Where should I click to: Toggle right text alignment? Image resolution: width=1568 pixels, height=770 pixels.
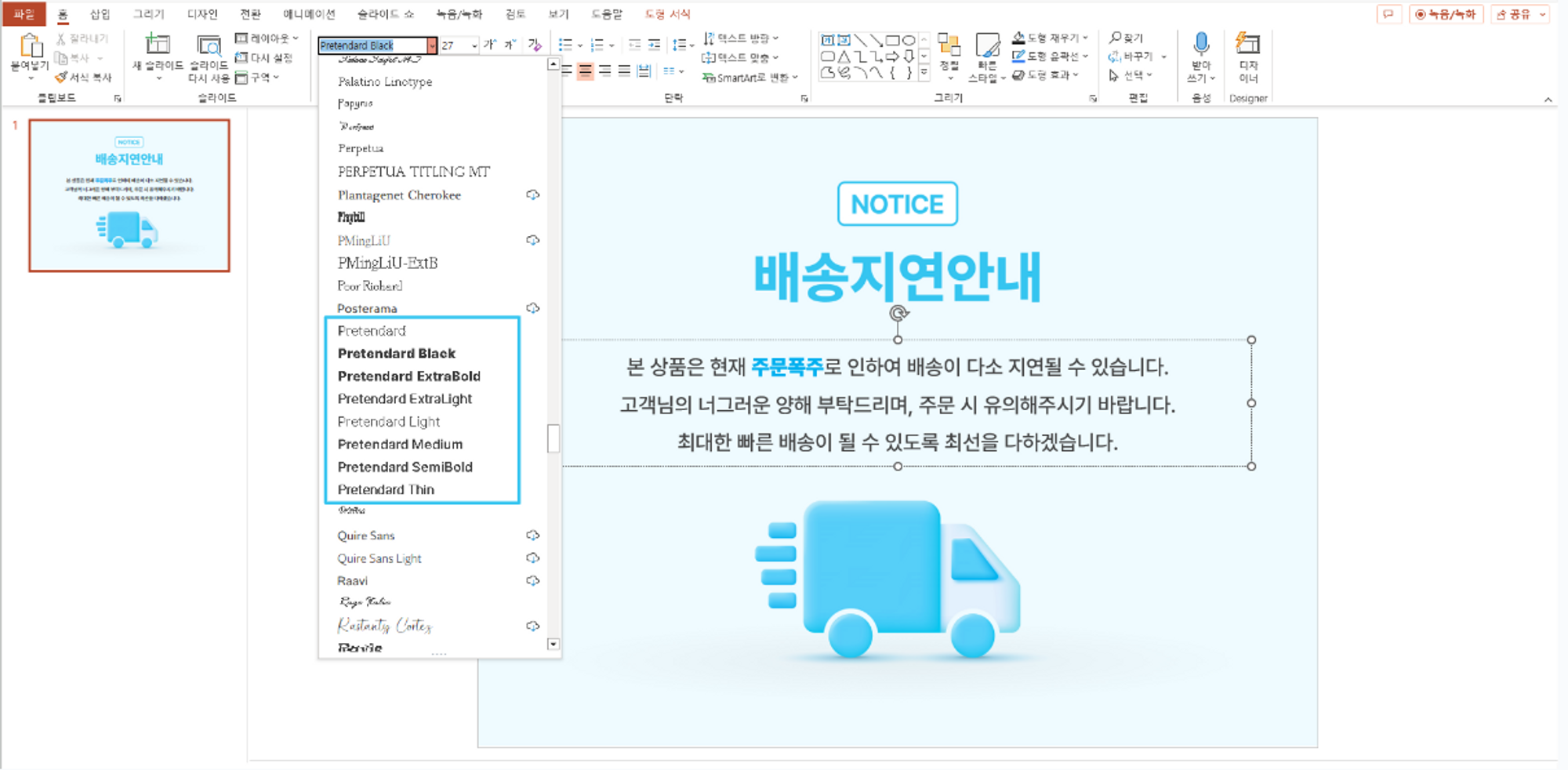click(604, 71)
